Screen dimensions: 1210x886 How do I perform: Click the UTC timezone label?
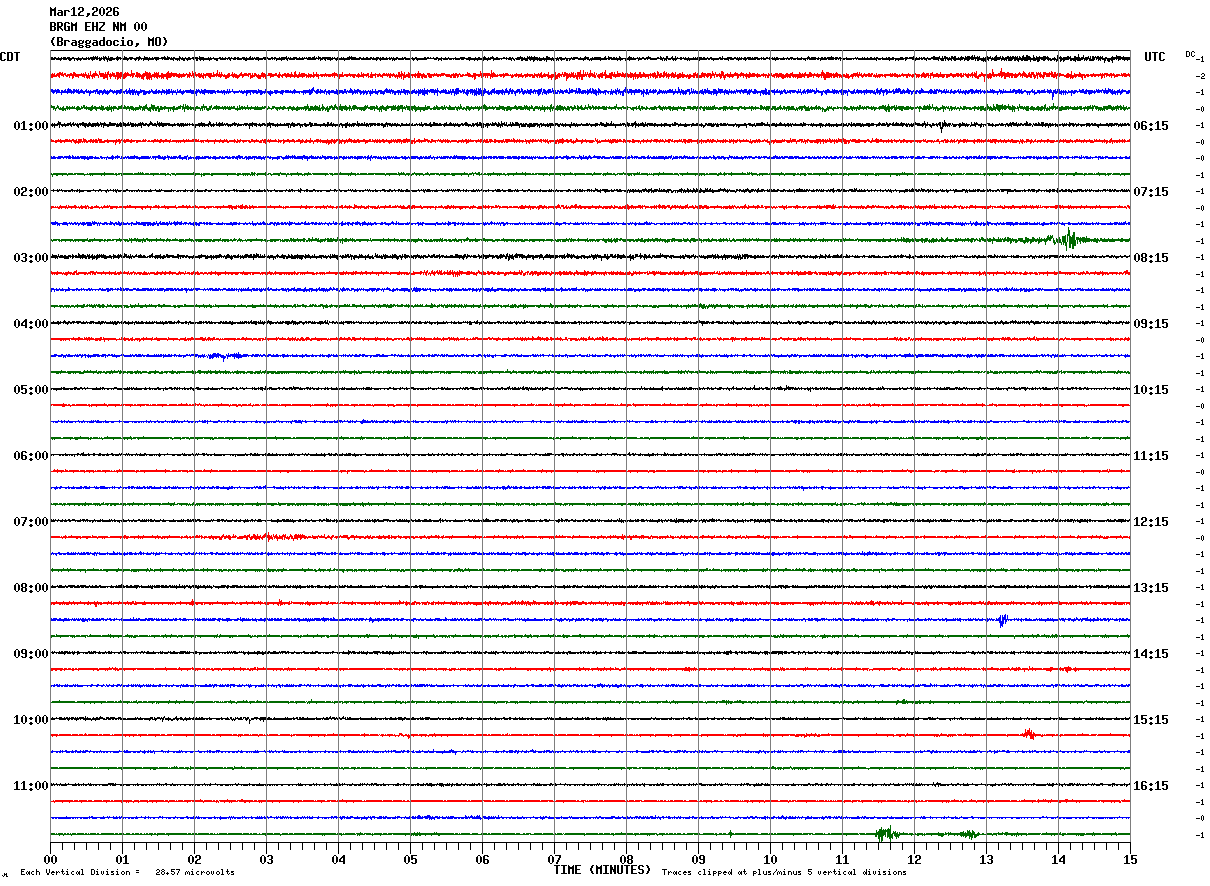tap(1155, 57)
